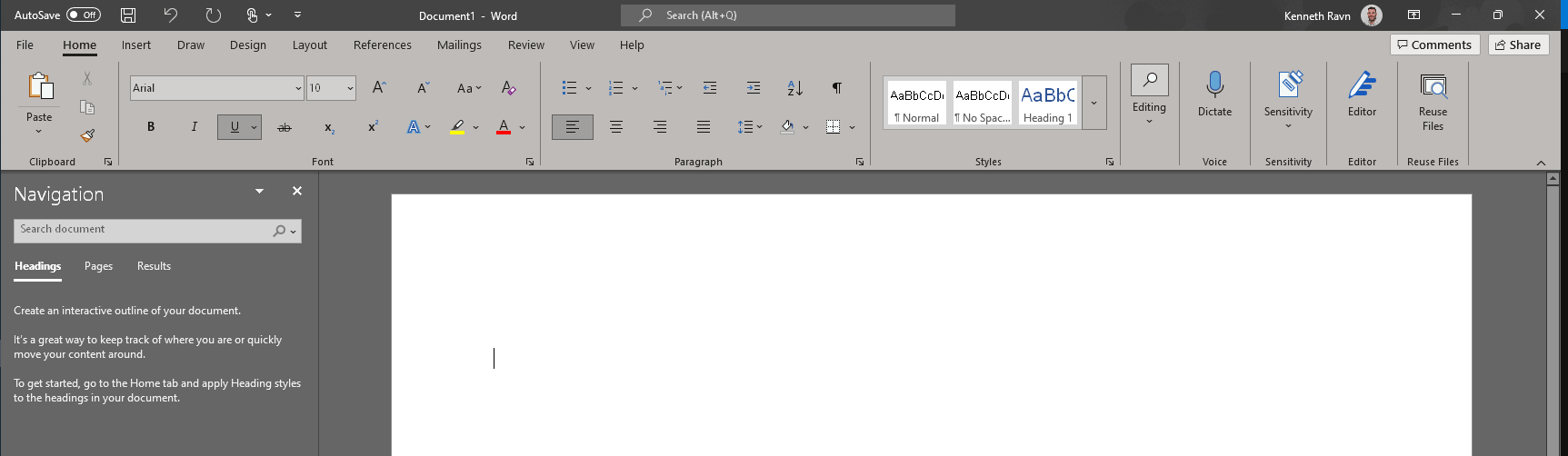1568x456 pixels.
Task: Apply subscript formatting
Action: click(329, 127)
